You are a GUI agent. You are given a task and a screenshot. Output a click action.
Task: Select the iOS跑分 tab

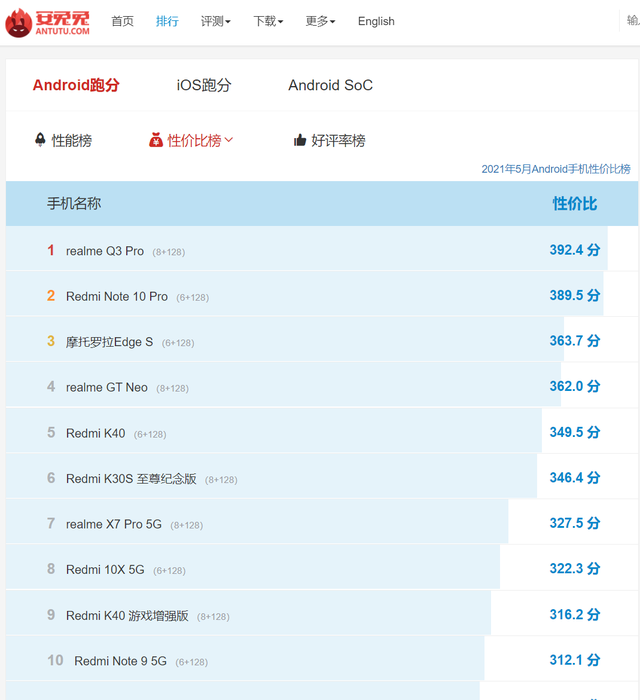(204, 85)
